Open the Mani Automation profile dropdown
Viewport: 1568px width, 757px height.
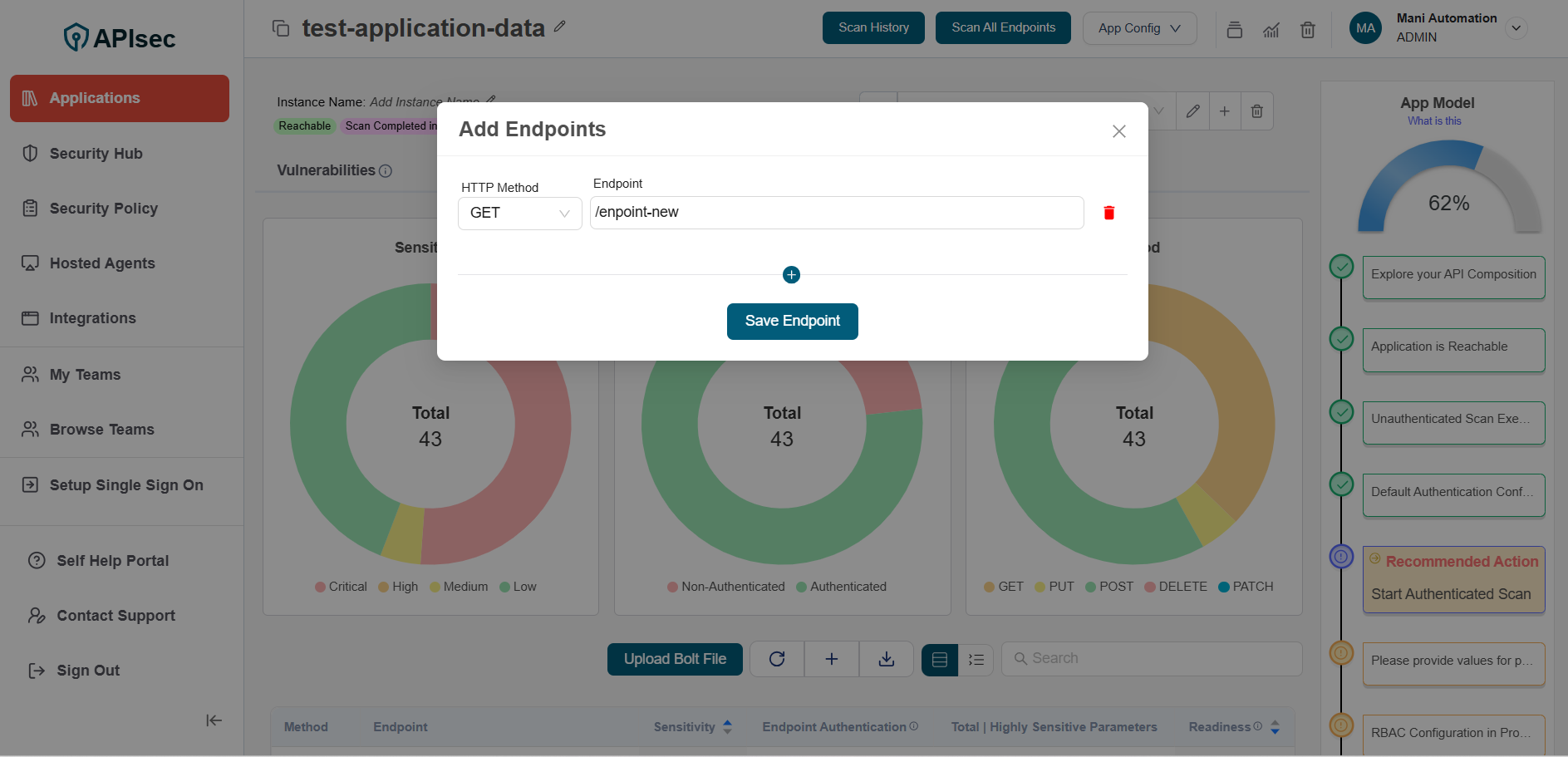click(1517, 27)
